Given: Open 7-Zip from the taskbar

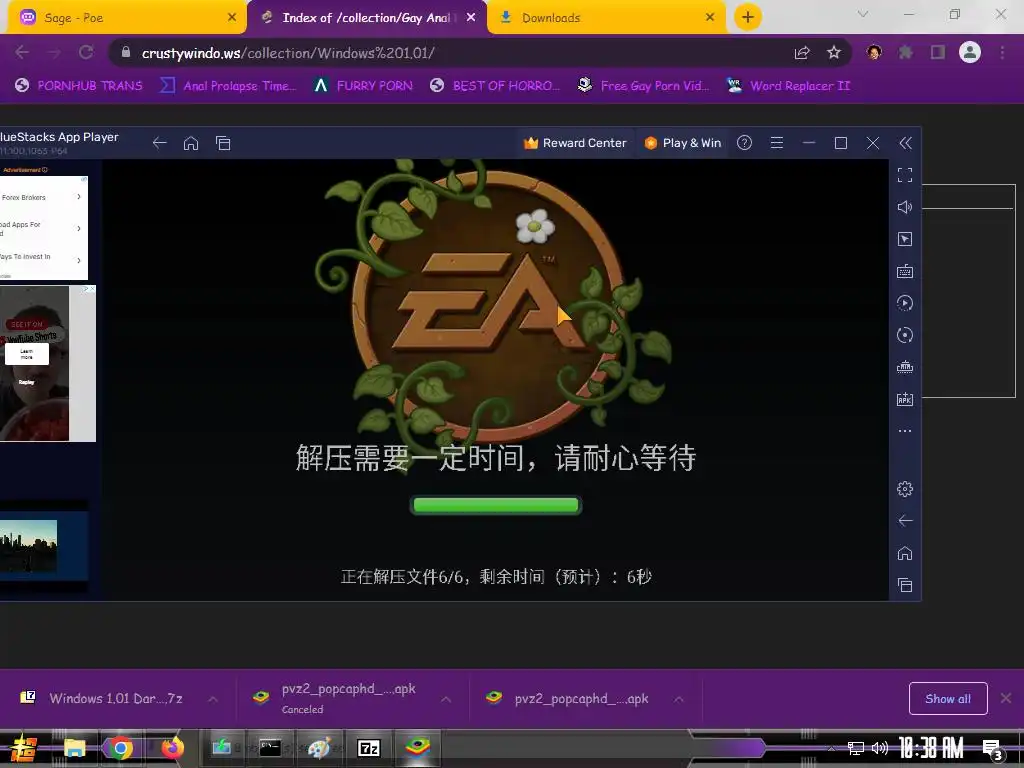Looking at the screenshot, I should 368,748.
